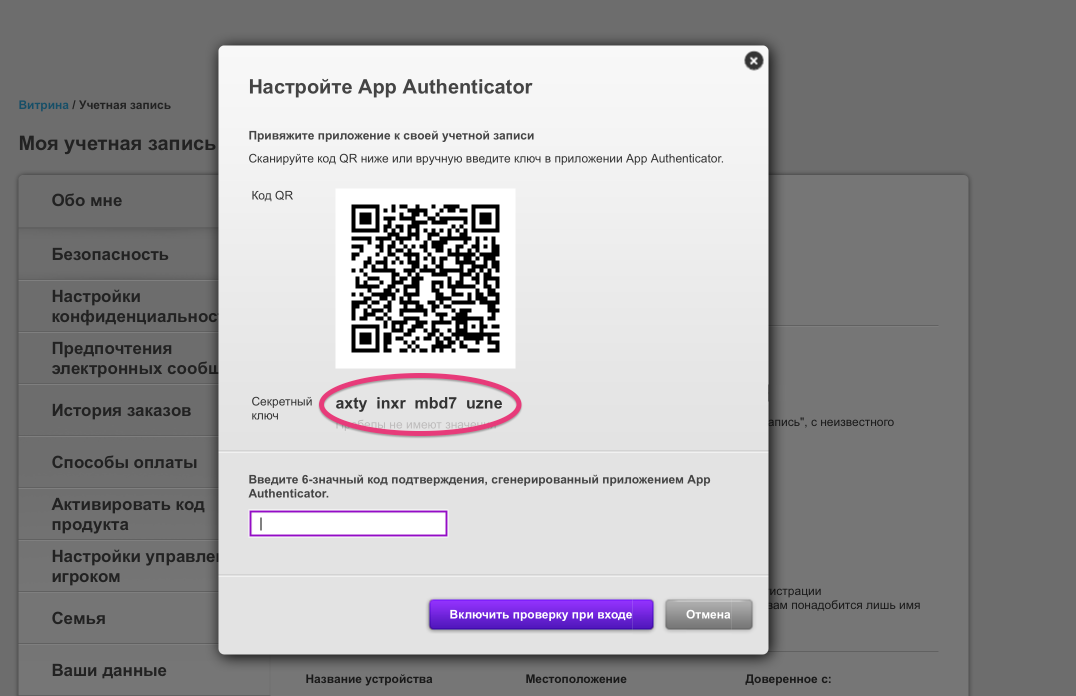This screenshot has height=696, width=1076.
Task: Open the Обо мне sidebar section
Action: coord(119,200)
